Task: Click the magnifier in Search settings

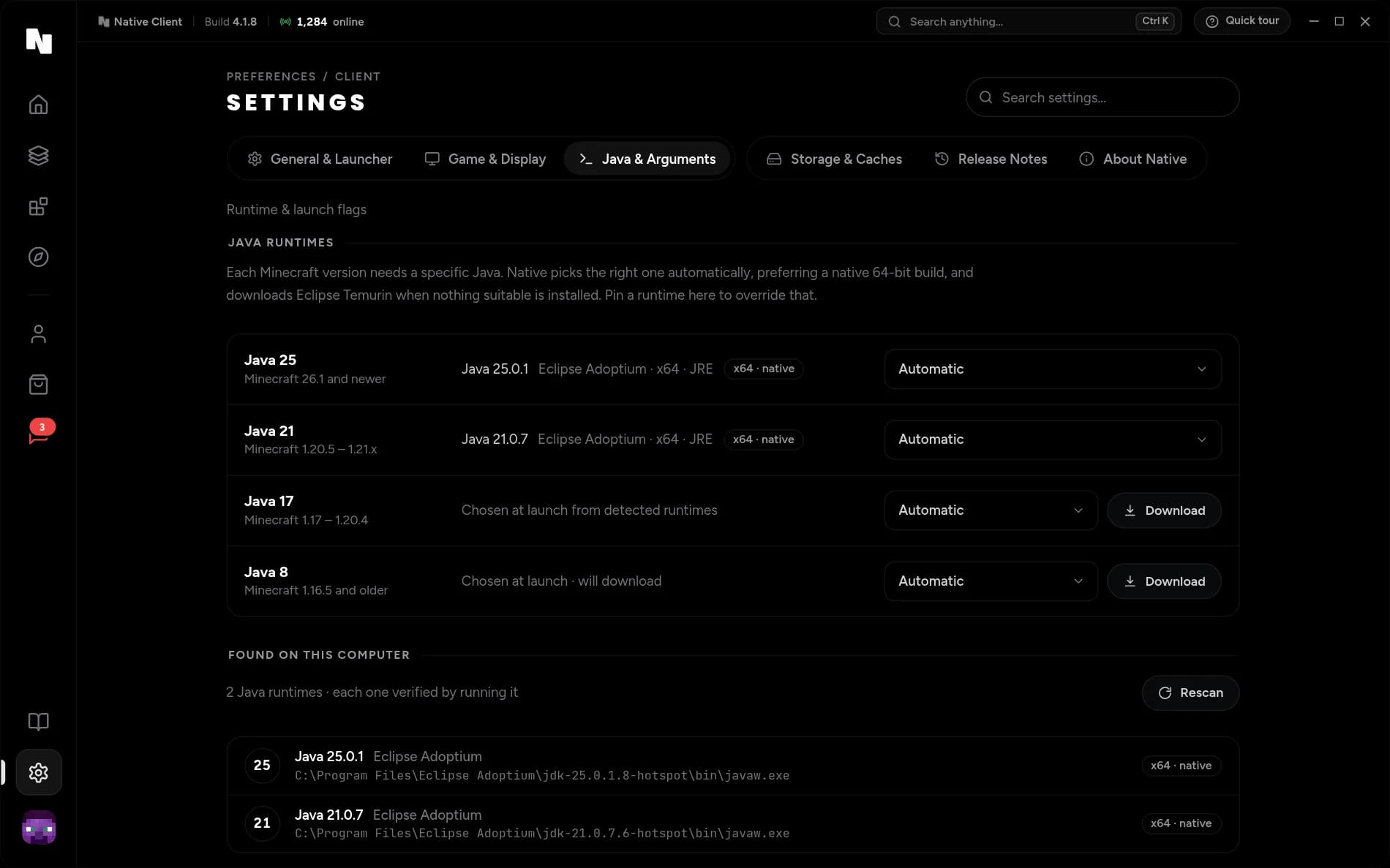Action: [x=985, y=97]
